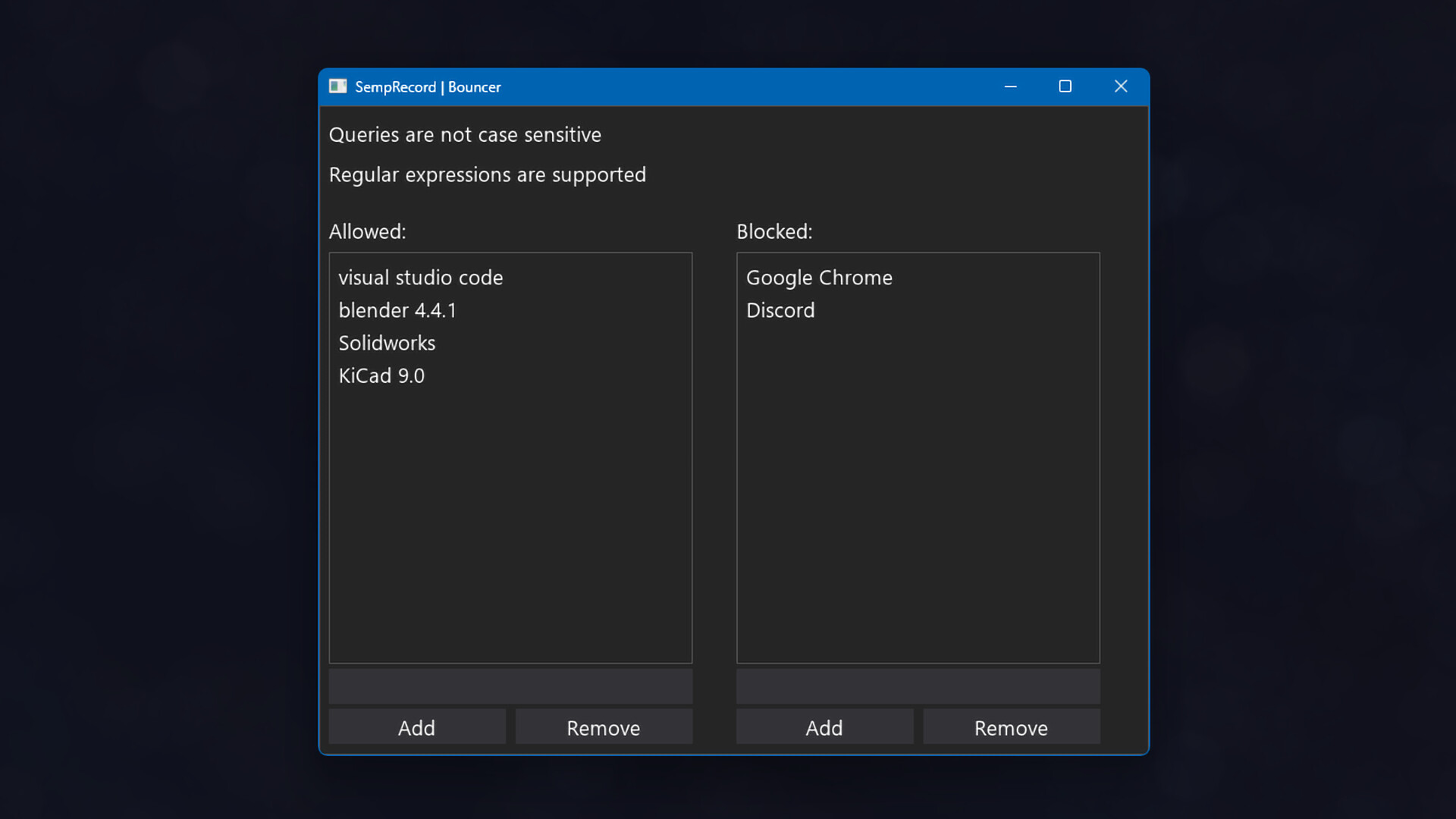Click the 'Regular expressions are supported' text
Viewport: 1456px width, 819px height.
[x=487, y=175]
